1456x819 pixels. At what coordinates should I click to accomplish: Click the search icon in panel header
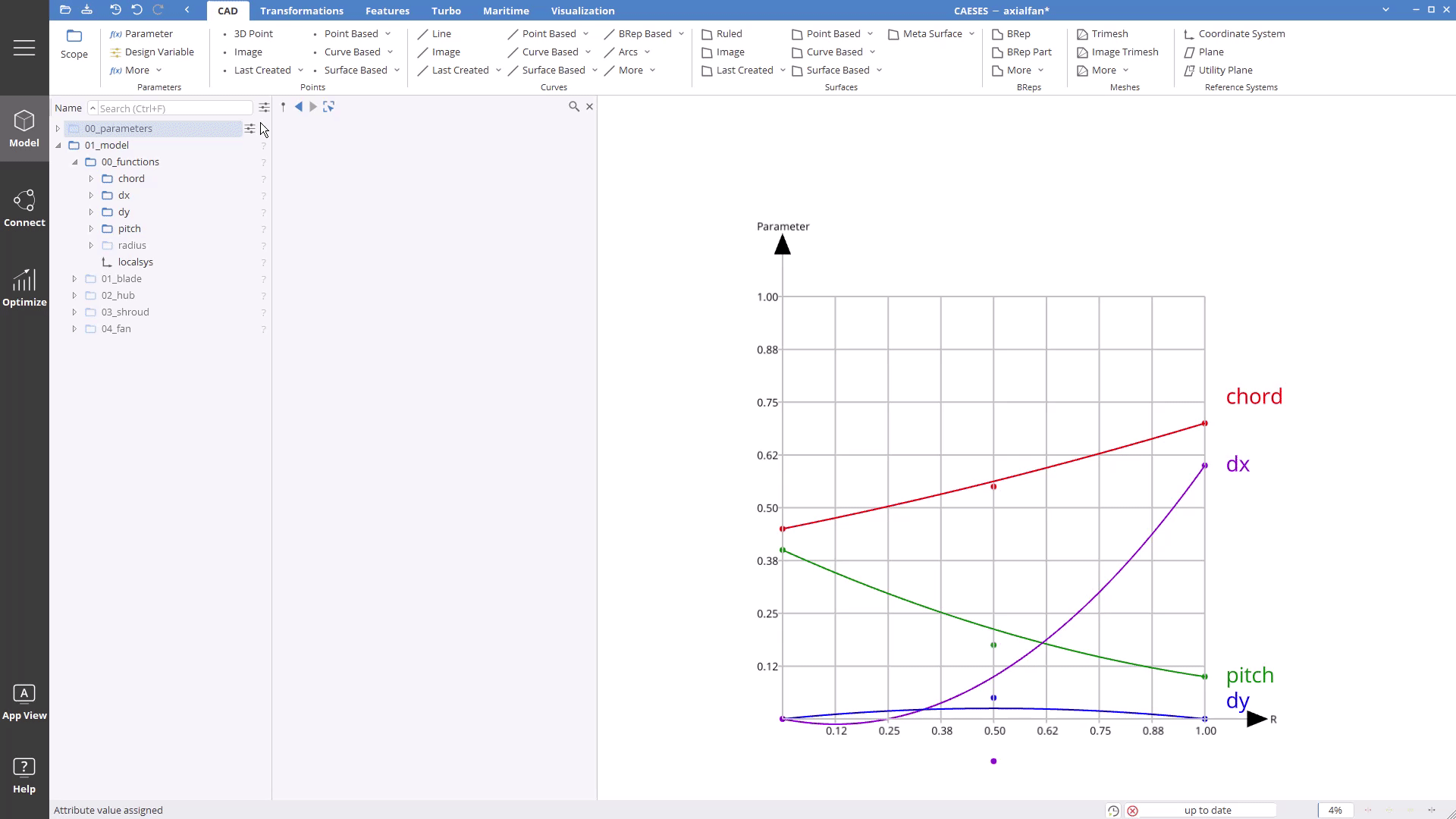pos(573,106)
